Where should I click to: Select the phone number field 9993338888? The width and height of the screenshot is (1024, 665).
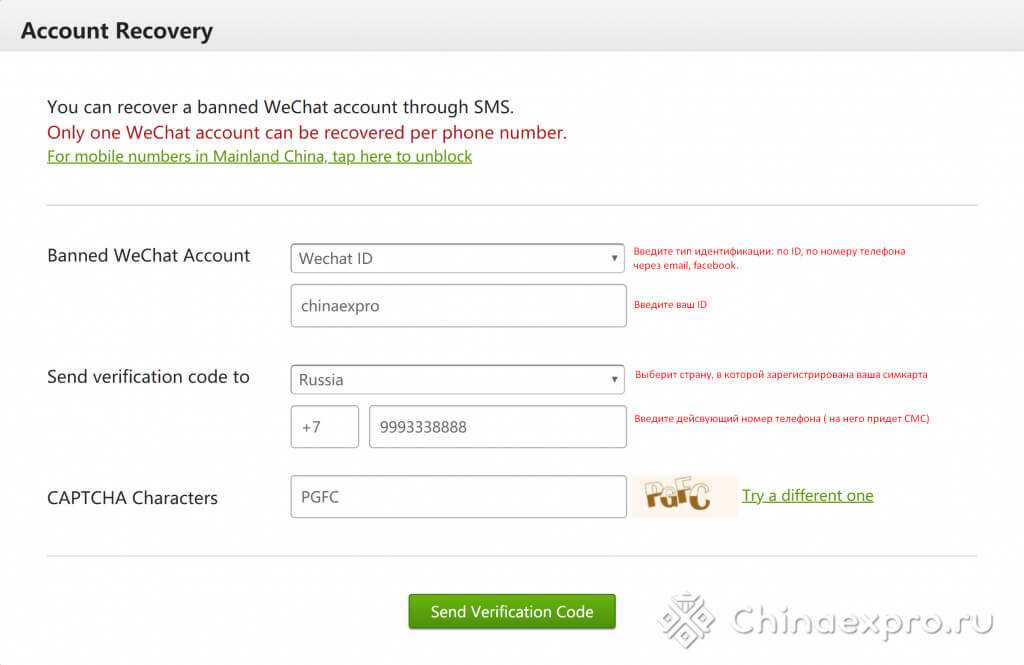click(x=497, y=427)
